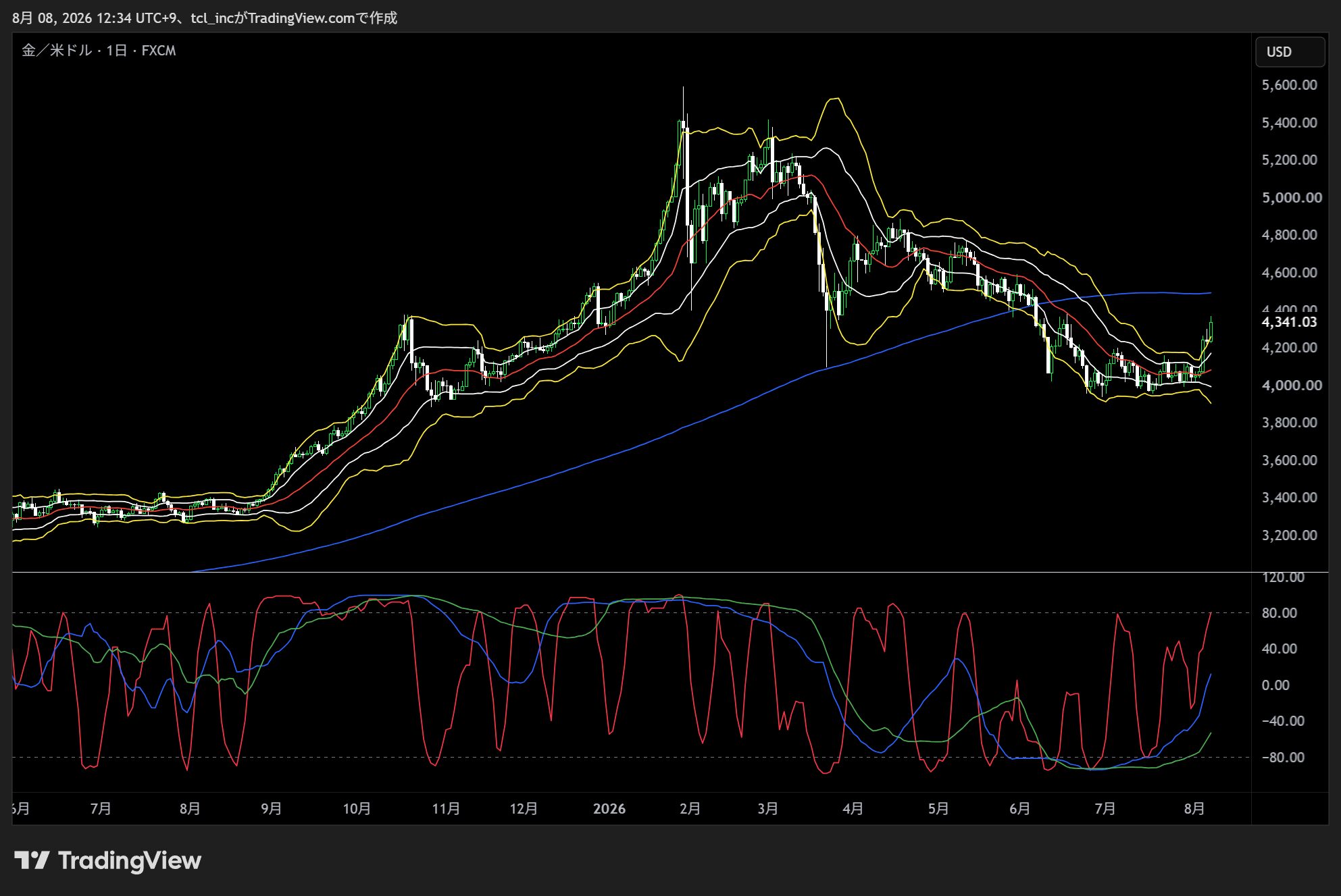
Task: Click the 120.00 oscillator scale label
Action: [1283, 577]
